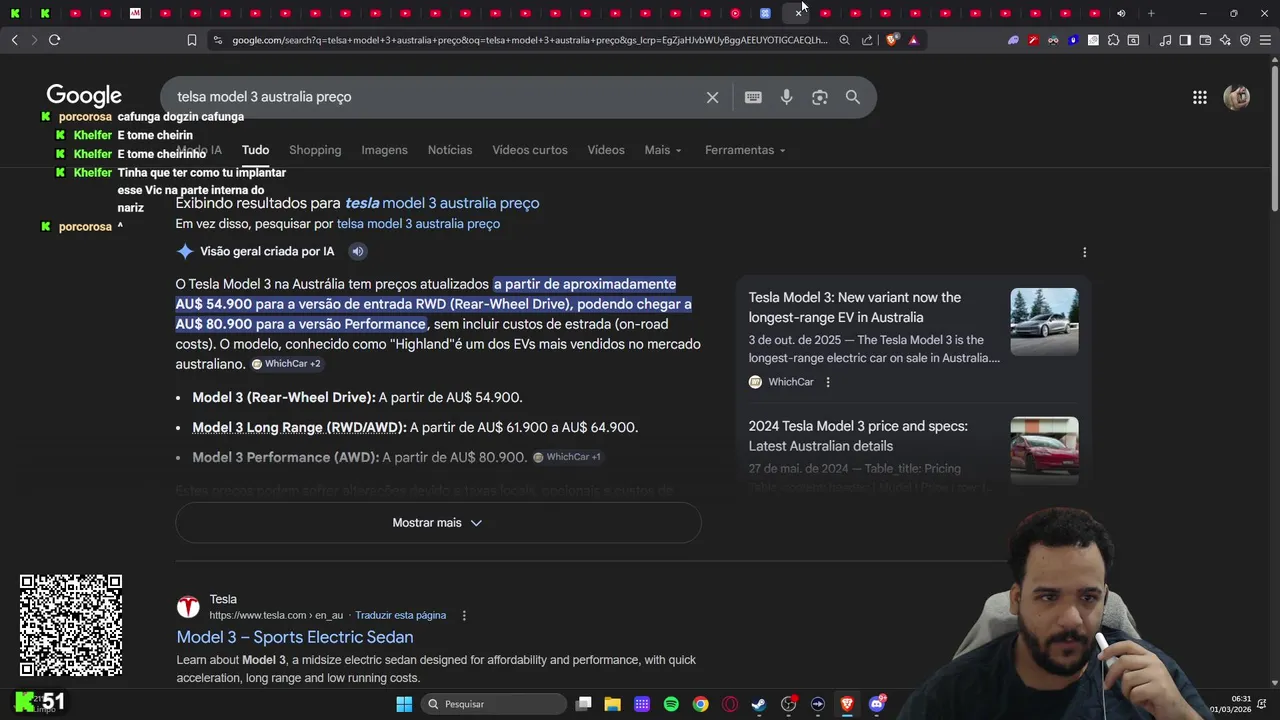Open Windows Start menu
Image resolution: width=1280 pixels, height=720 pixels.
[x=404, y=704]
